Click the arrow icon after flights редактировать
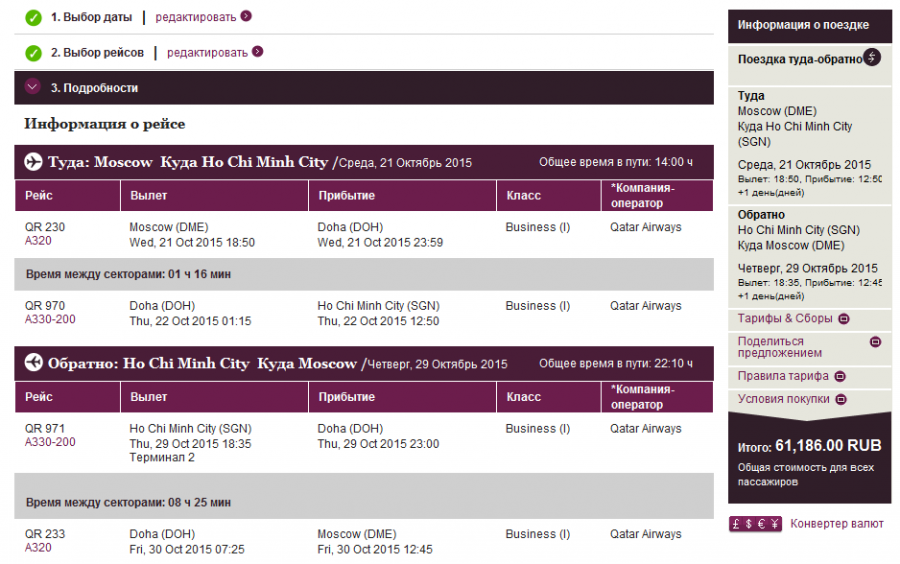Screen dimensions: 900x564 [x=258, y=52]
